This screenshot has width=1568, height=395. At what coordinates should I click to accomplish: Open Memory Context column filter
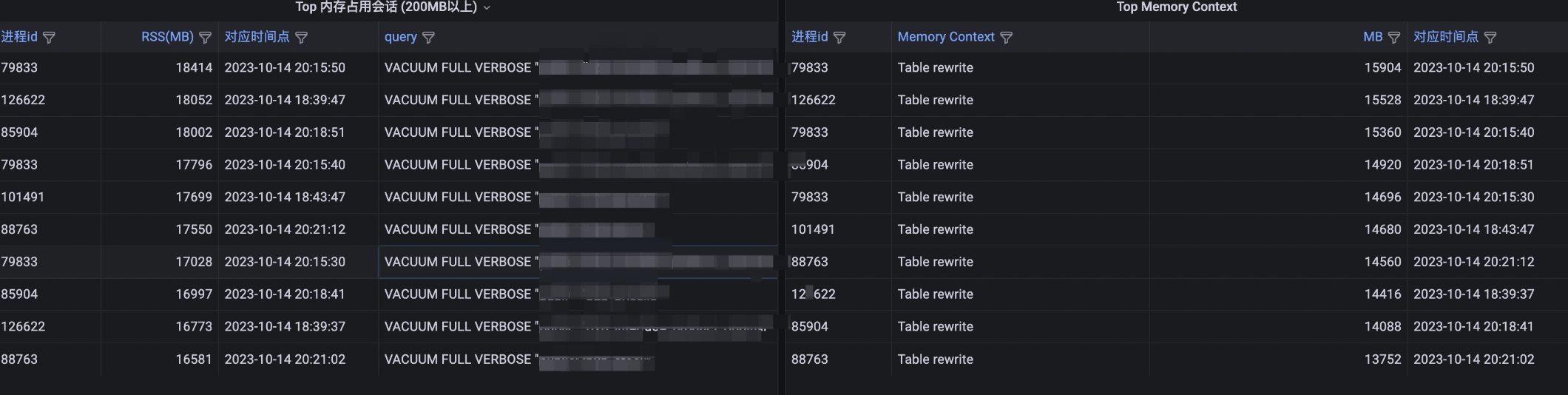tap(1006, 38)
